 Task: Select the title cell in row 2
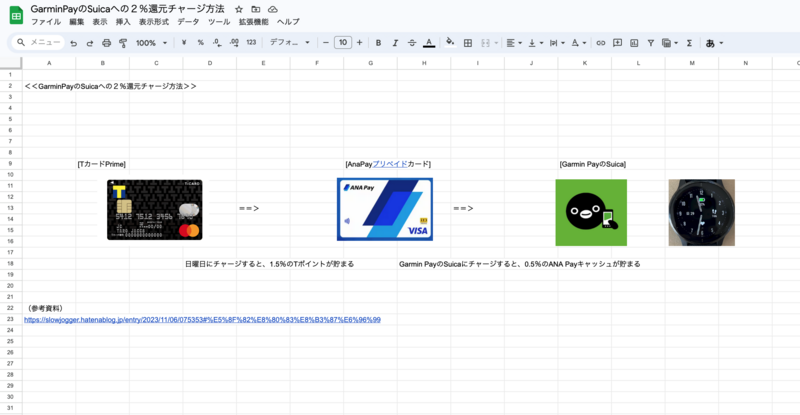[110, 86]
